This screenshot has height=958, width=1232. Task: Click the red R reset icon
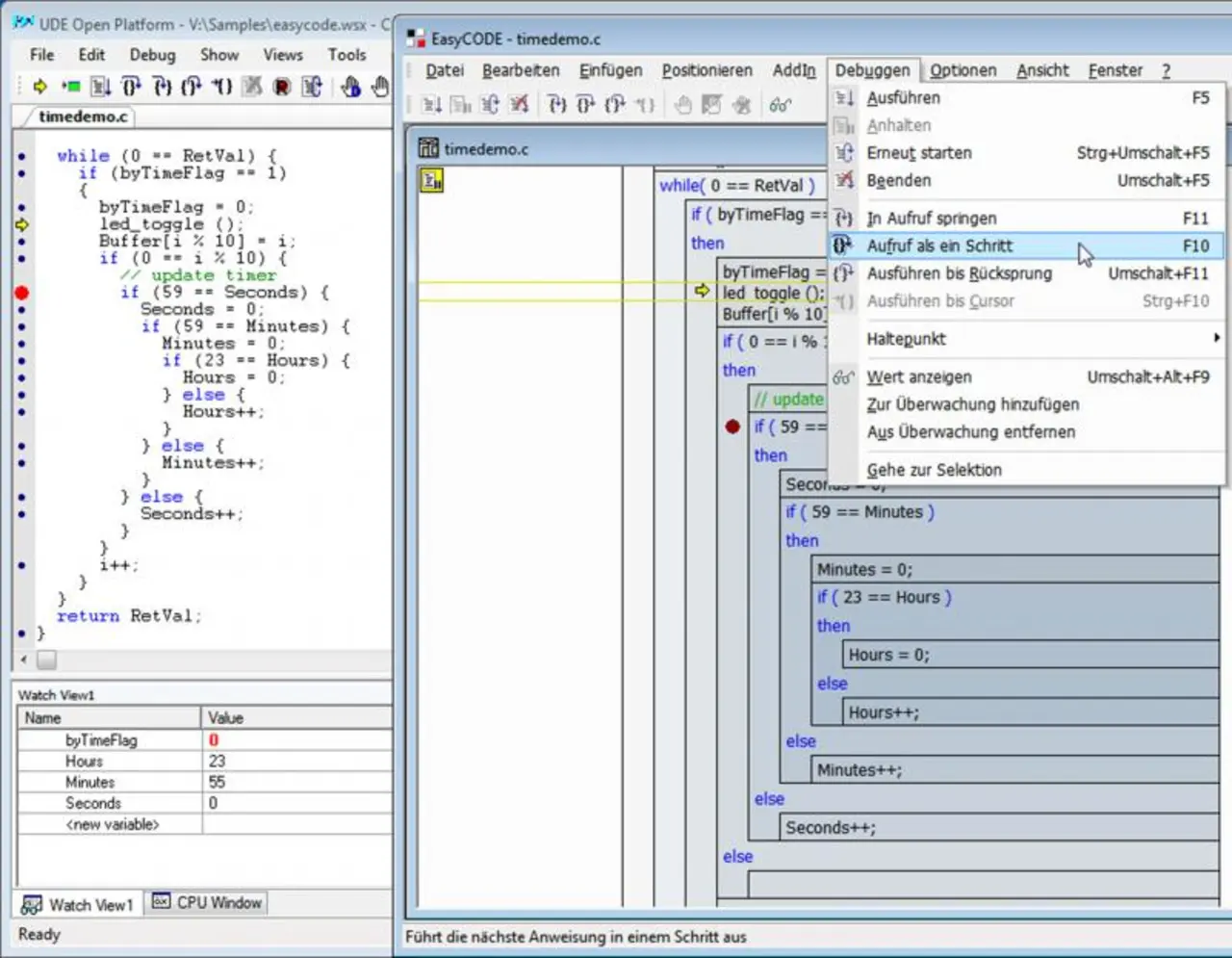tap(281, 87)
